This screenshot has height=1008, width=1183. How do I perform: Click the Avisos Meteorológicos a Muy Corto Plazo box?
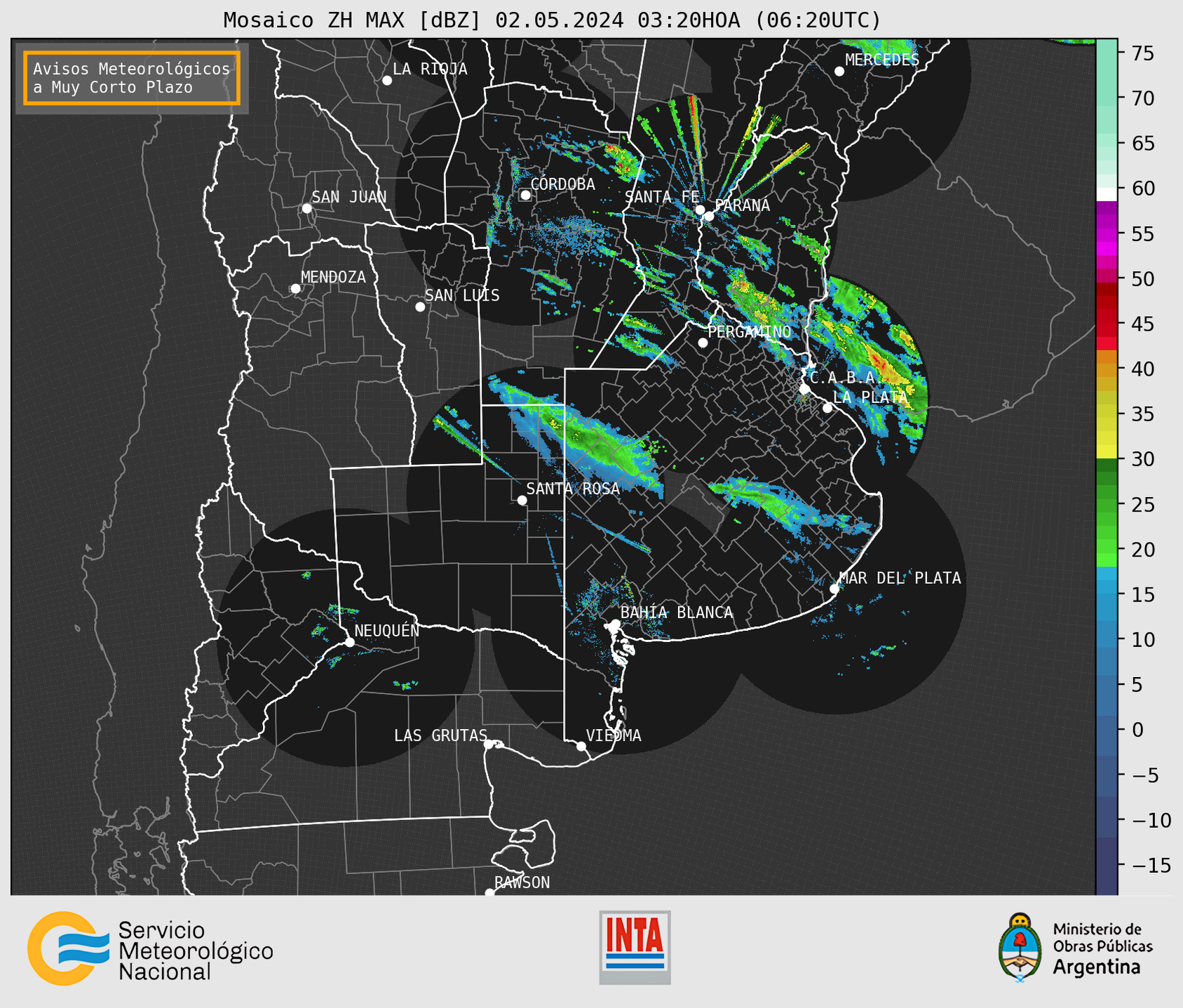pos(132,78)
